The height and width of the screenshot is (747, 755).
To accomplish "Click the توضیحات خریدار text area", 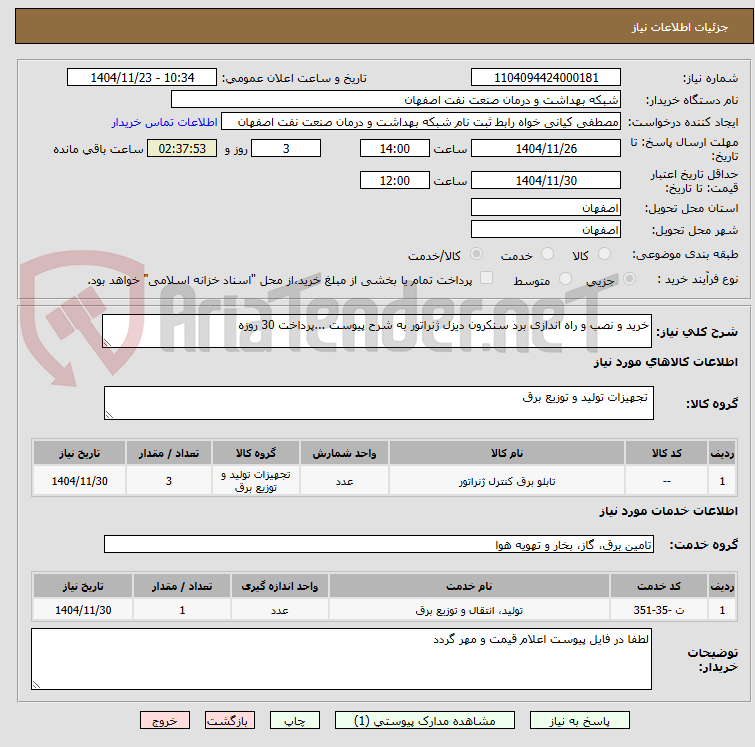I will coord(341,659).
